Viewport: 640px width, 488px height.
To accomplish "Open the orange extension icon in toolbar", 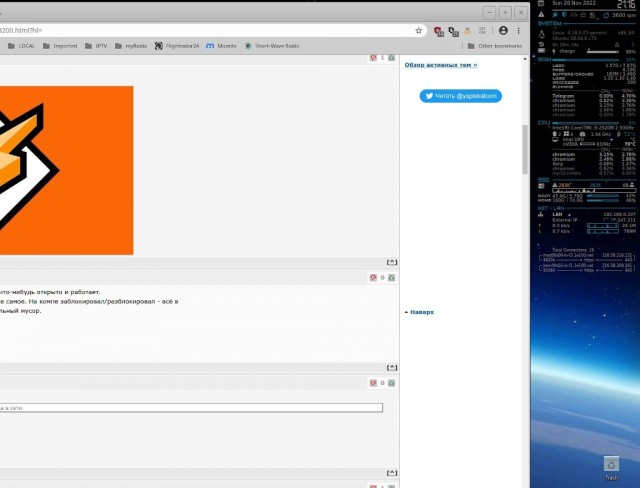I will [467, 31].
